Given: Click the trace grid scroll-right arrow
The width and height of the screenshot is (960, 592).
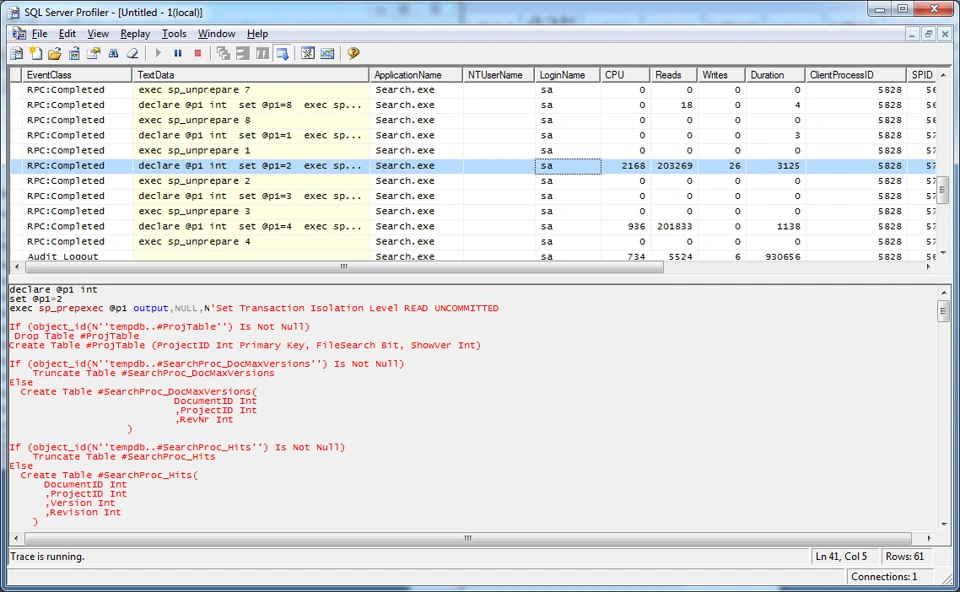Looking at the screenshot, I should 929,267.
